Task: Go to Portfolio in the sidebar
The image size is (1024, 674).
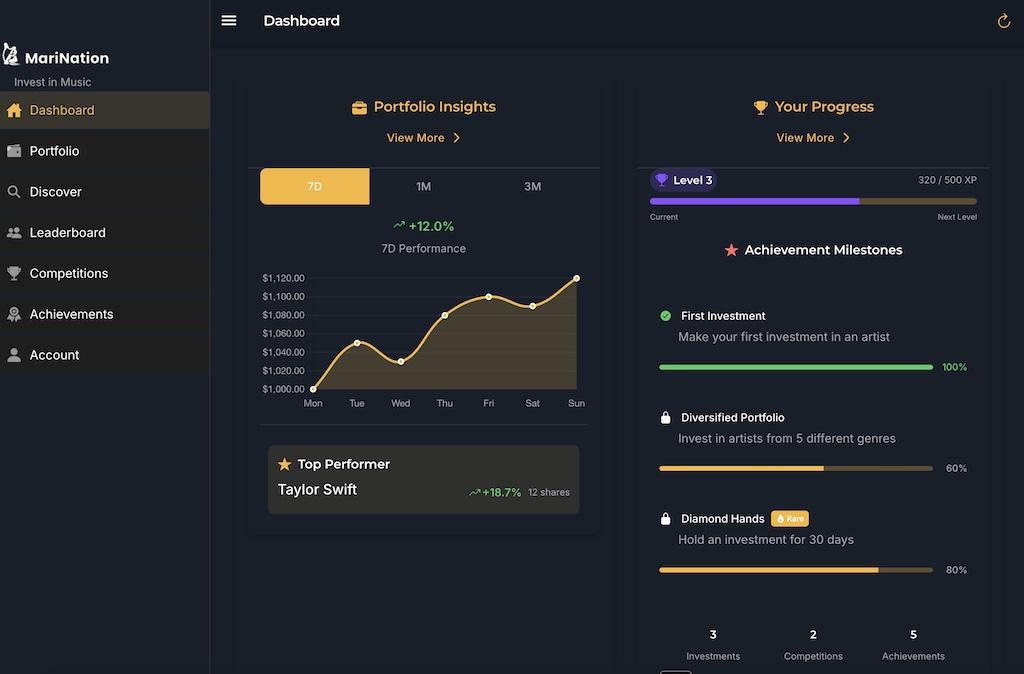Action: click(x=104, y=151)
